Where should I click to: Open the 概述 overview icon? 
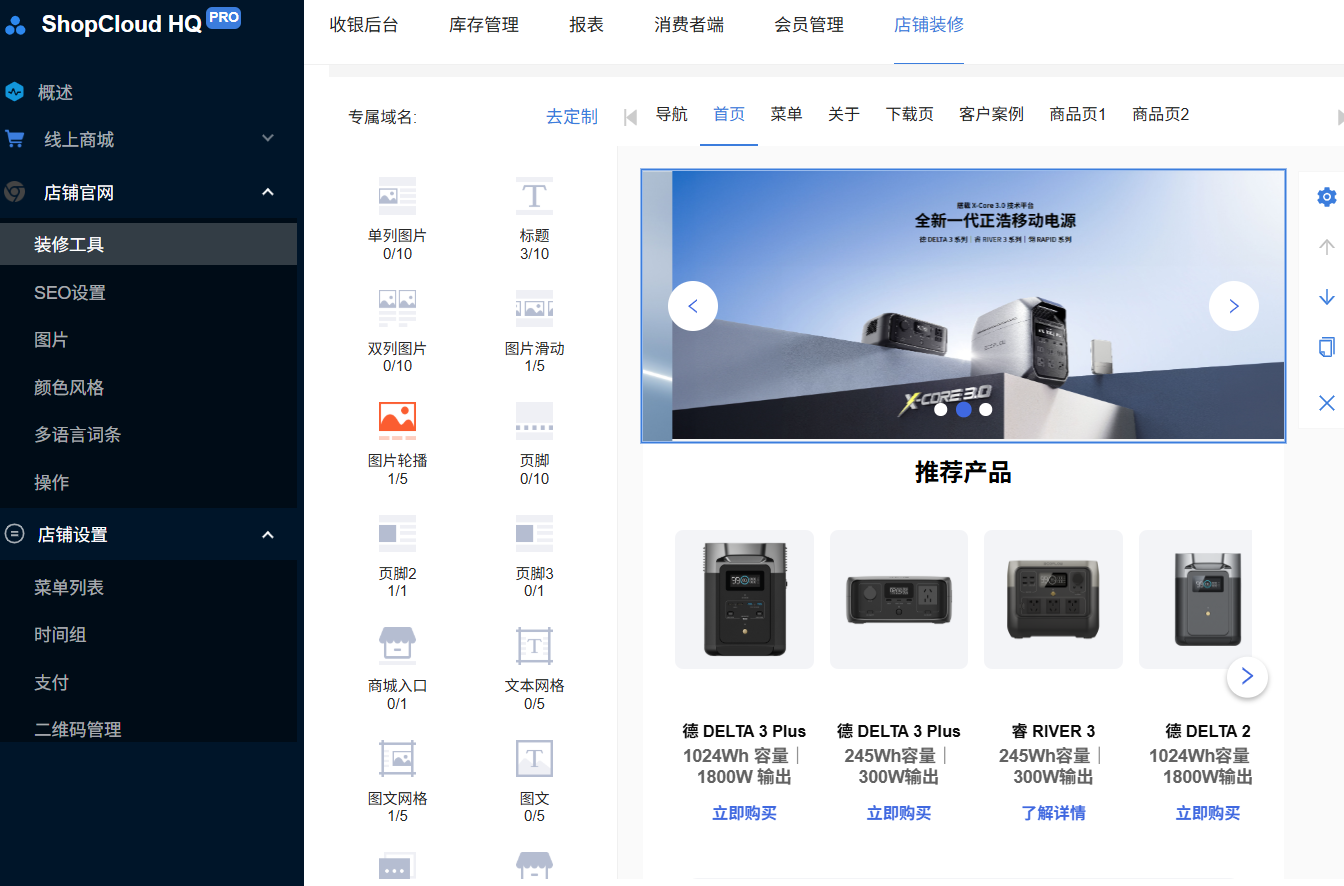14,92
